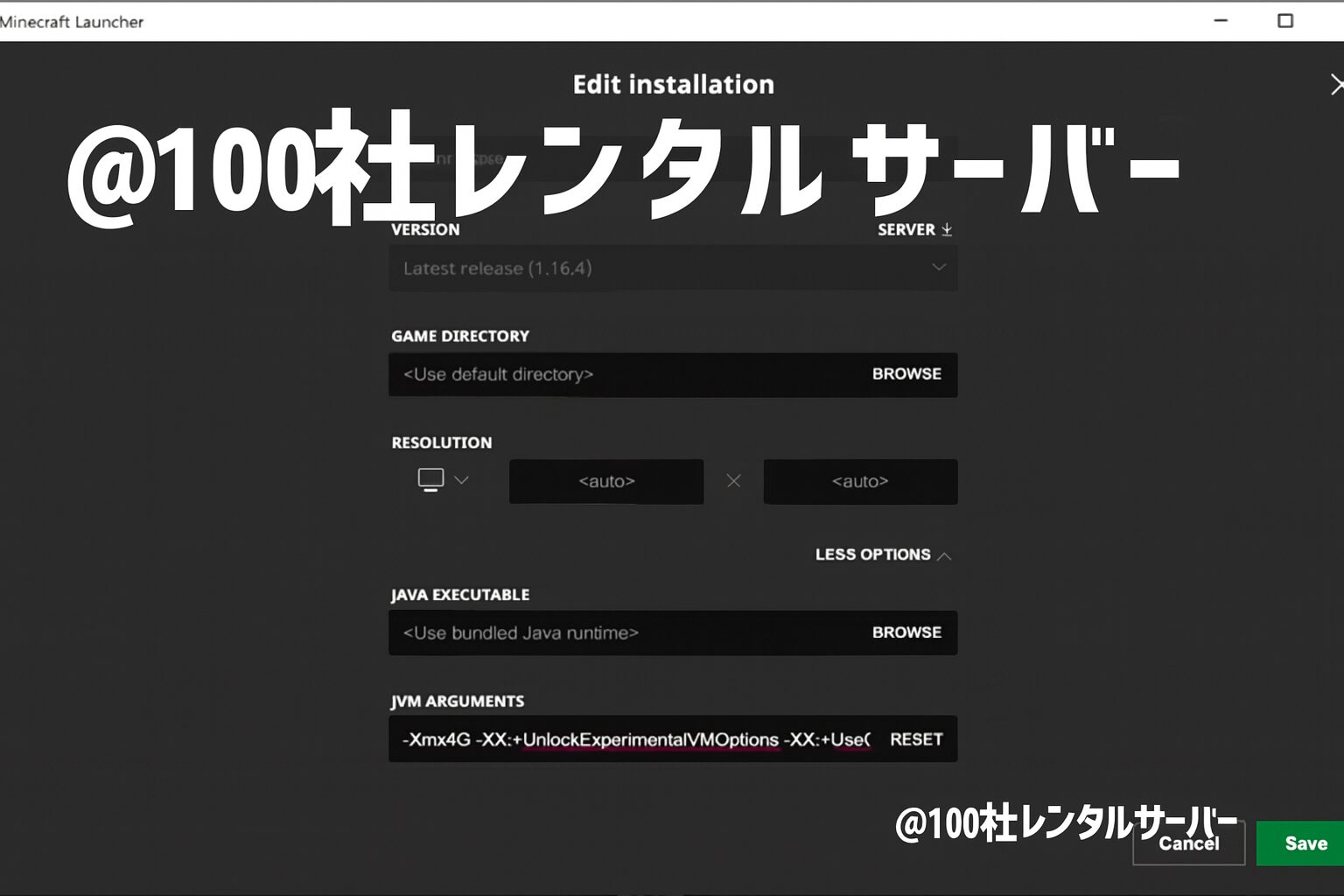Maximize the Minecraft Launcher window
Image resolution: width=1344 pixels, height=896 pixels.
click(1285, 21)
